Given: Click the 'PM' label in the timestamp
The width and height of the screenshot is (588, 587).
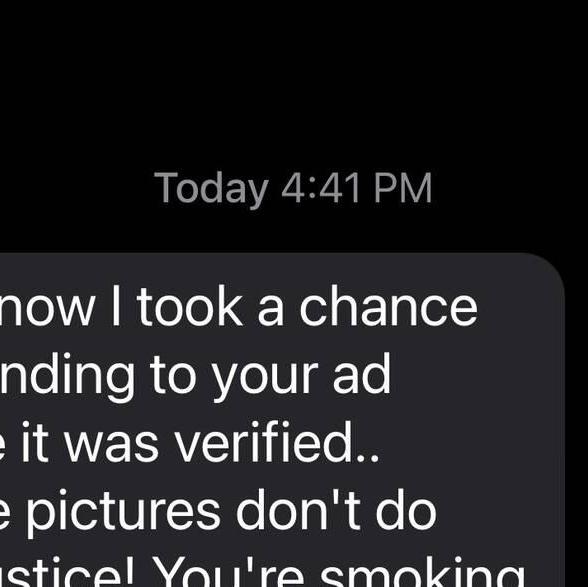Looking at the screenshot, I should click(x=403, y=188).
